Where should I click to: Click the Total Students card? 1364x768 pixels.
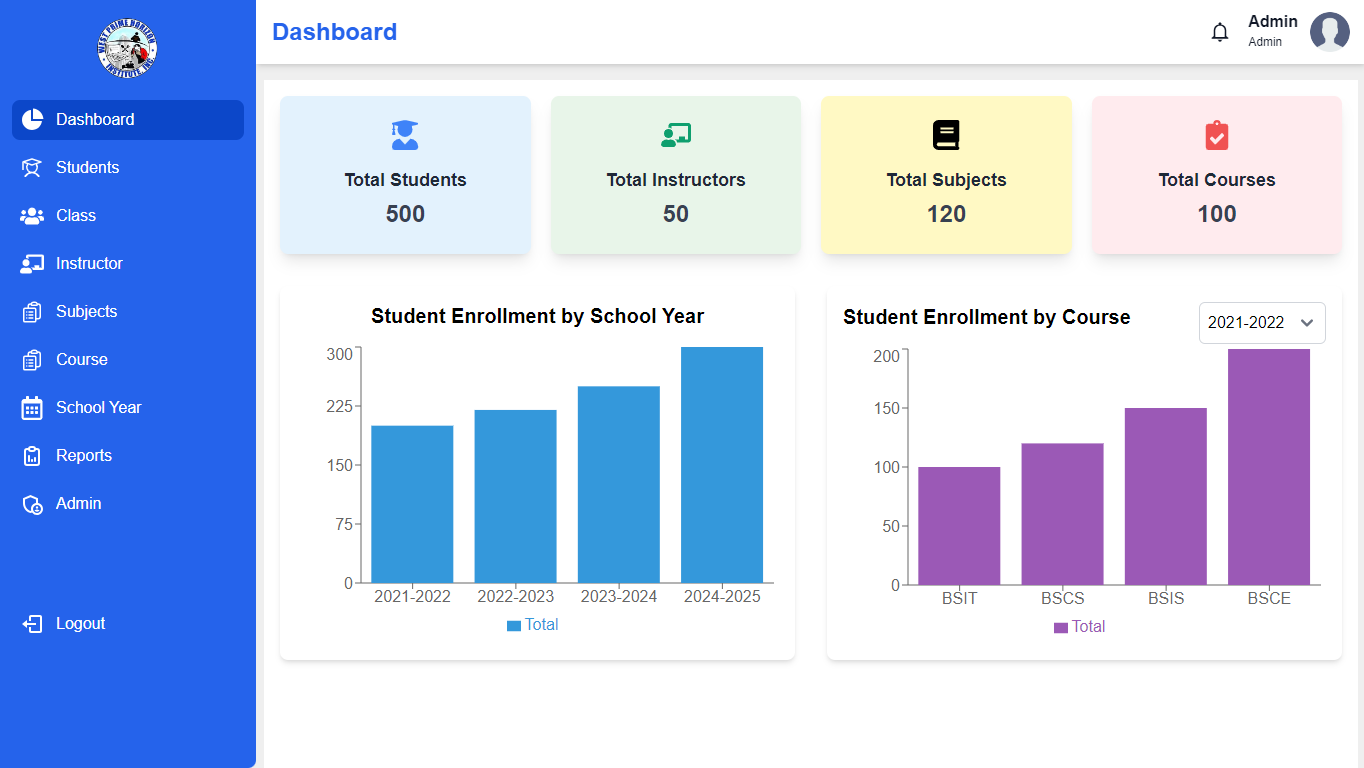pyautogui.click(x=405, y=175)
